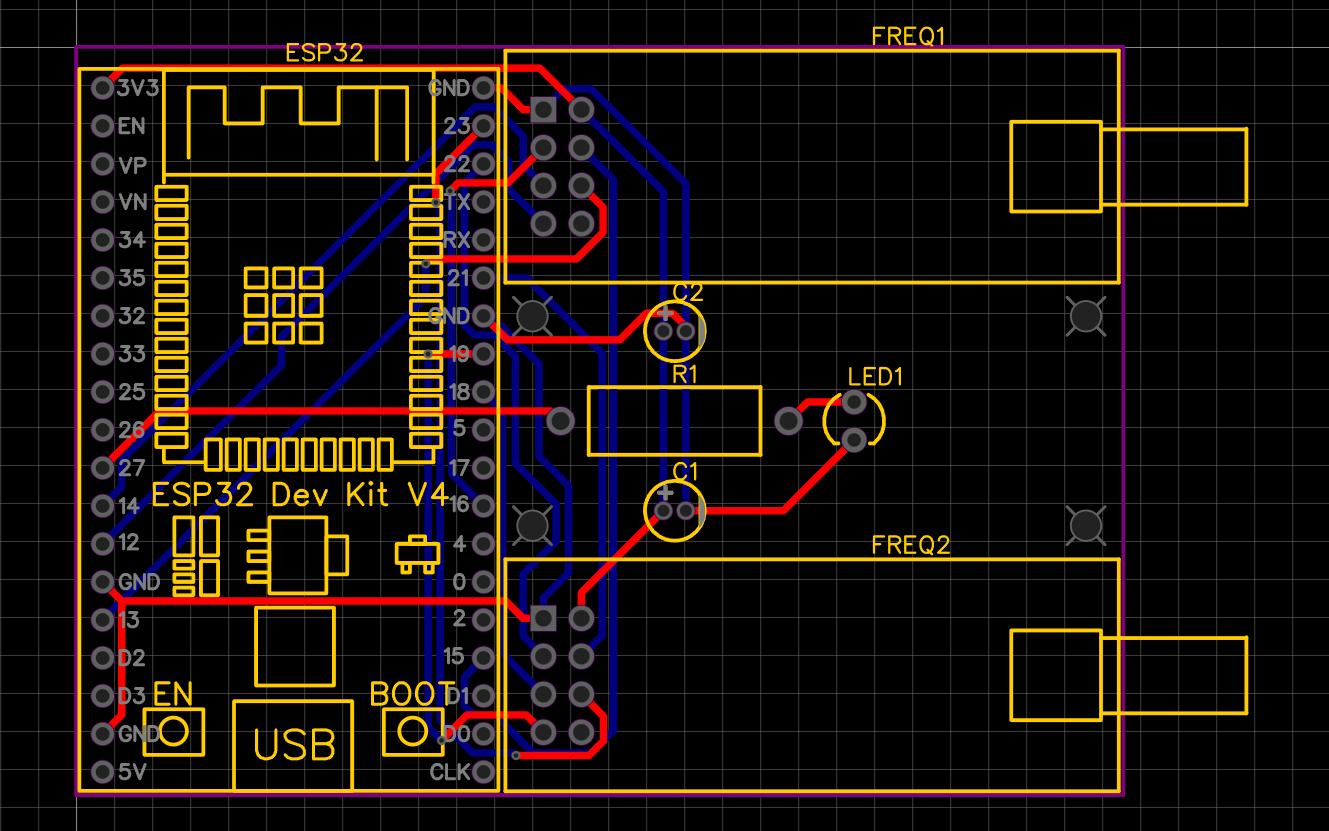The height and width of the screenshot is (831, 1329).
Task: Select the R1 designator text
Action: (x=685, y=375)
